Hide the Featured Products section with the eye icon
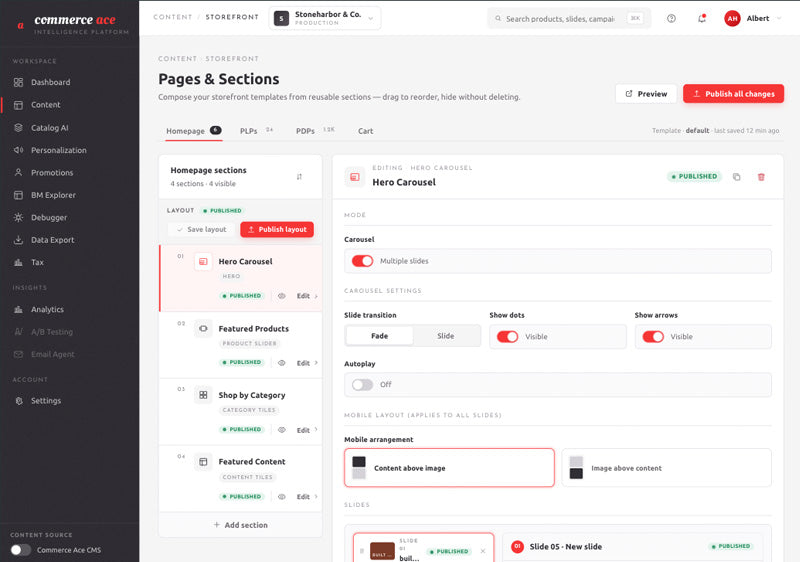The image size is (800, 562). 282,363
